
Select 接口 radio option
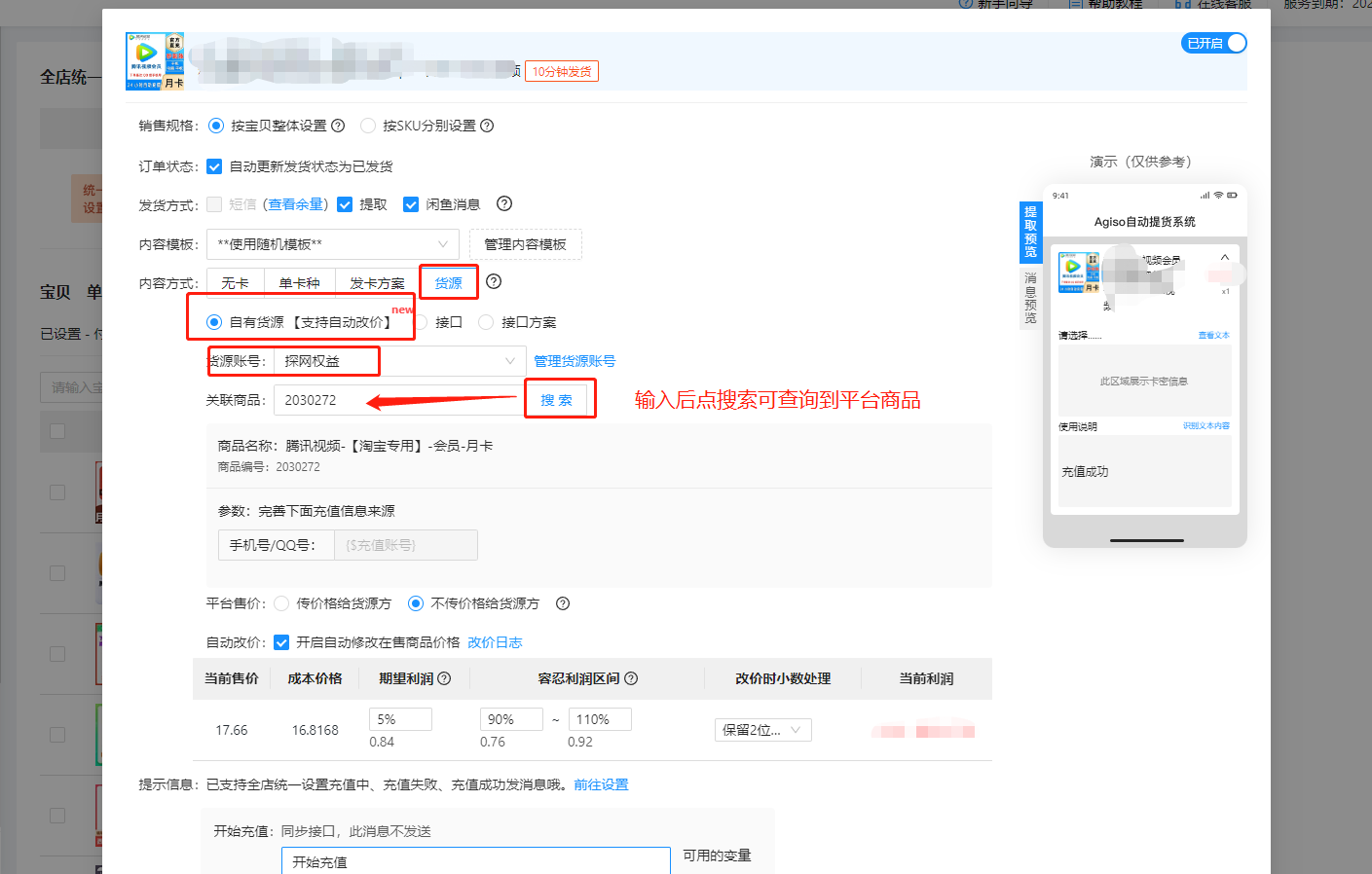coord(422,322)
